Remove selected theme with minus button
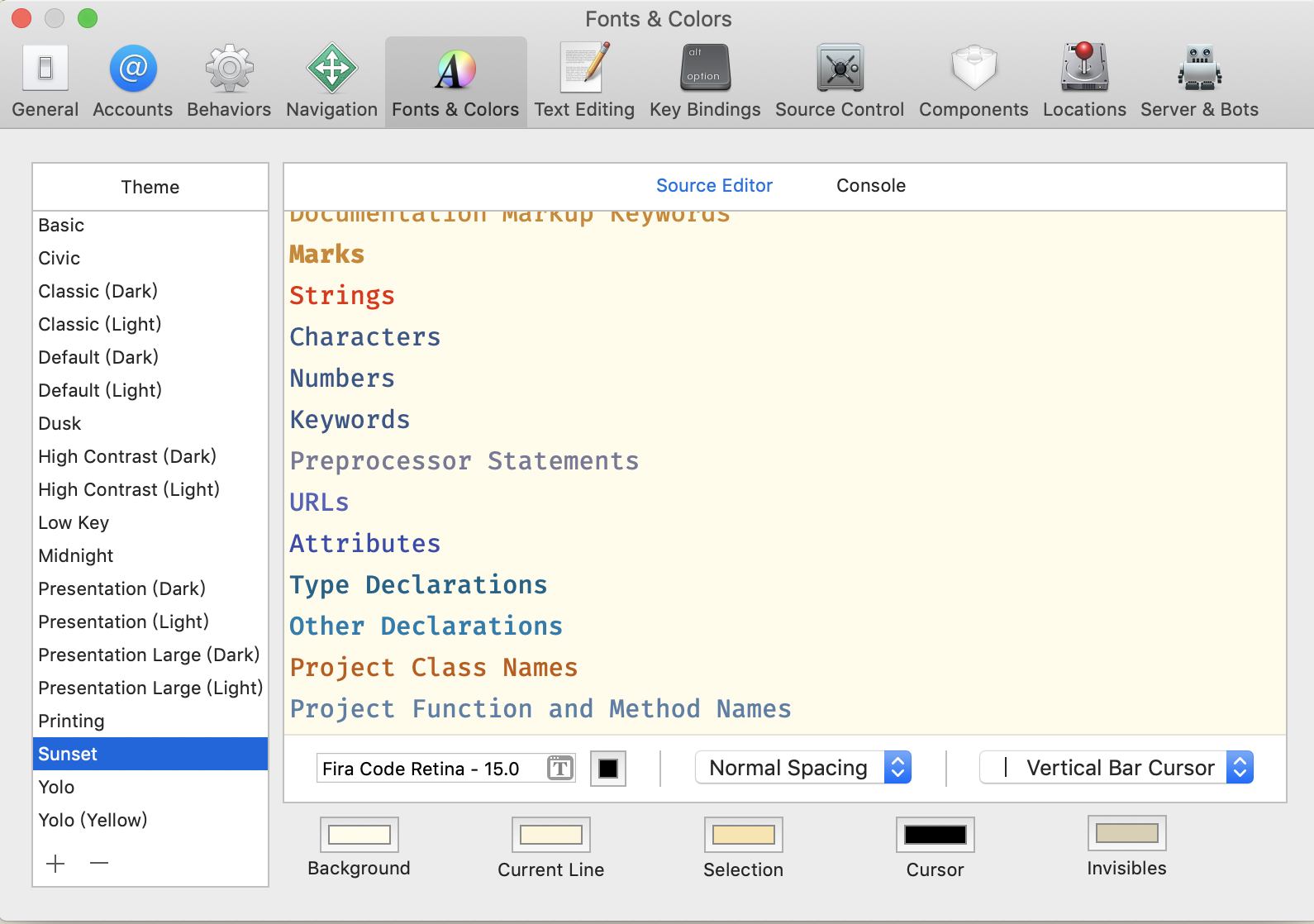Viewport: 1314px width, 924px height. (x=99, y=864)
